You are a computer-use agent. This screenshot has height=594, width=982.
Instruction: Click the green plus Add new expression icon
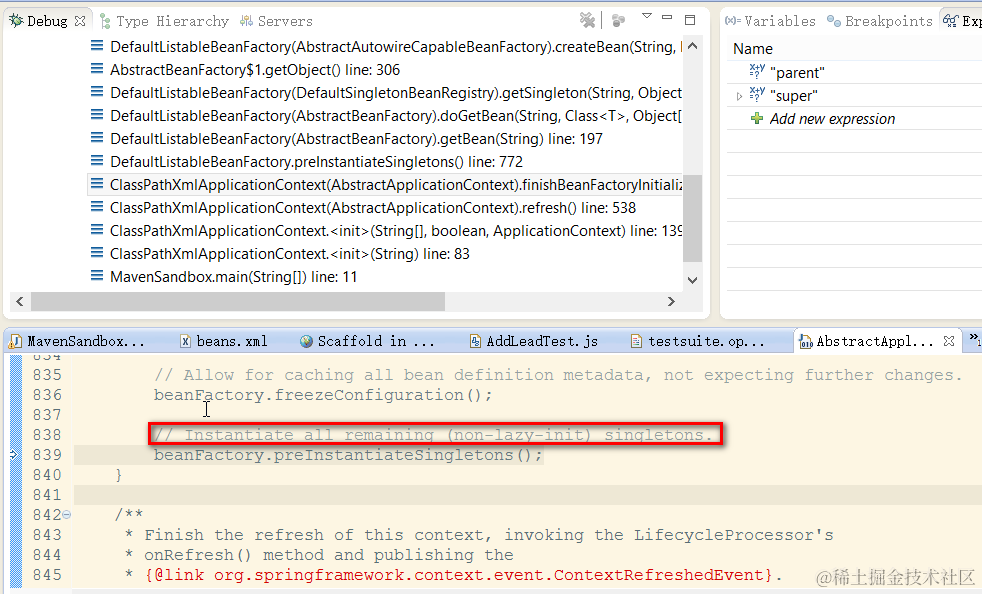pyautogui.click(x=757, y=118)
